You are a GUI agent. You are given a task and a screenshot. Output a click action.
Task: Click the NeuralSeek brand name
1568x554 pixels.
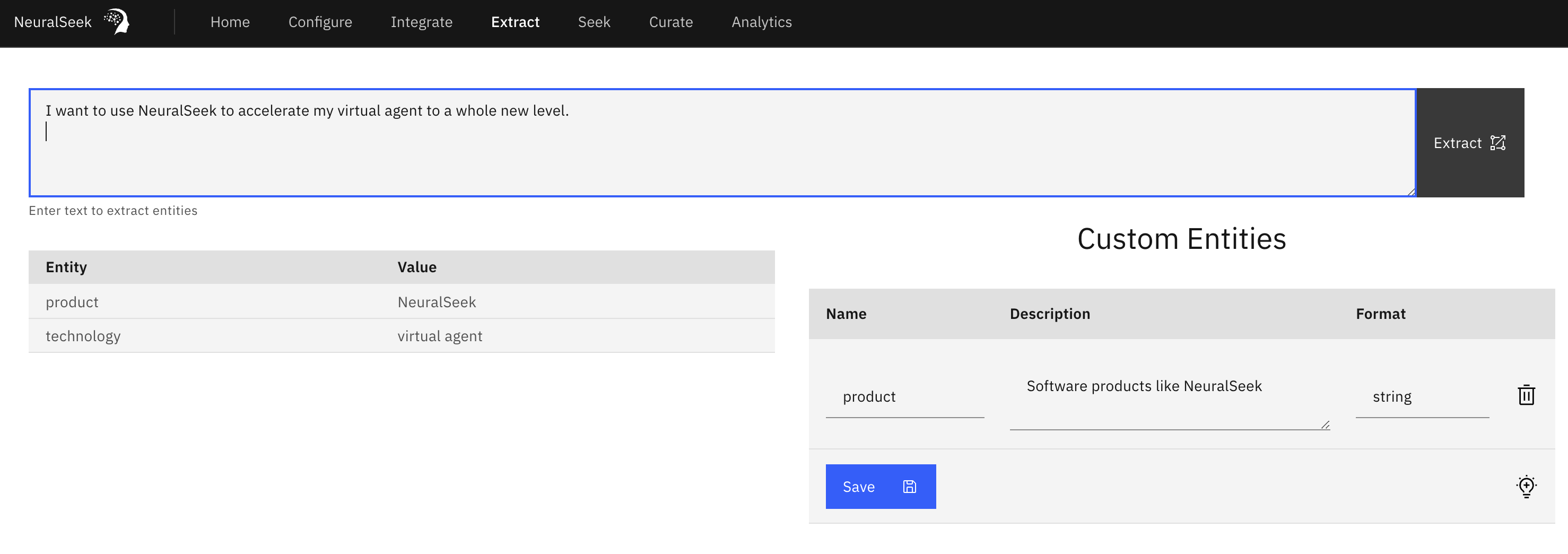(x=53, y=22)
